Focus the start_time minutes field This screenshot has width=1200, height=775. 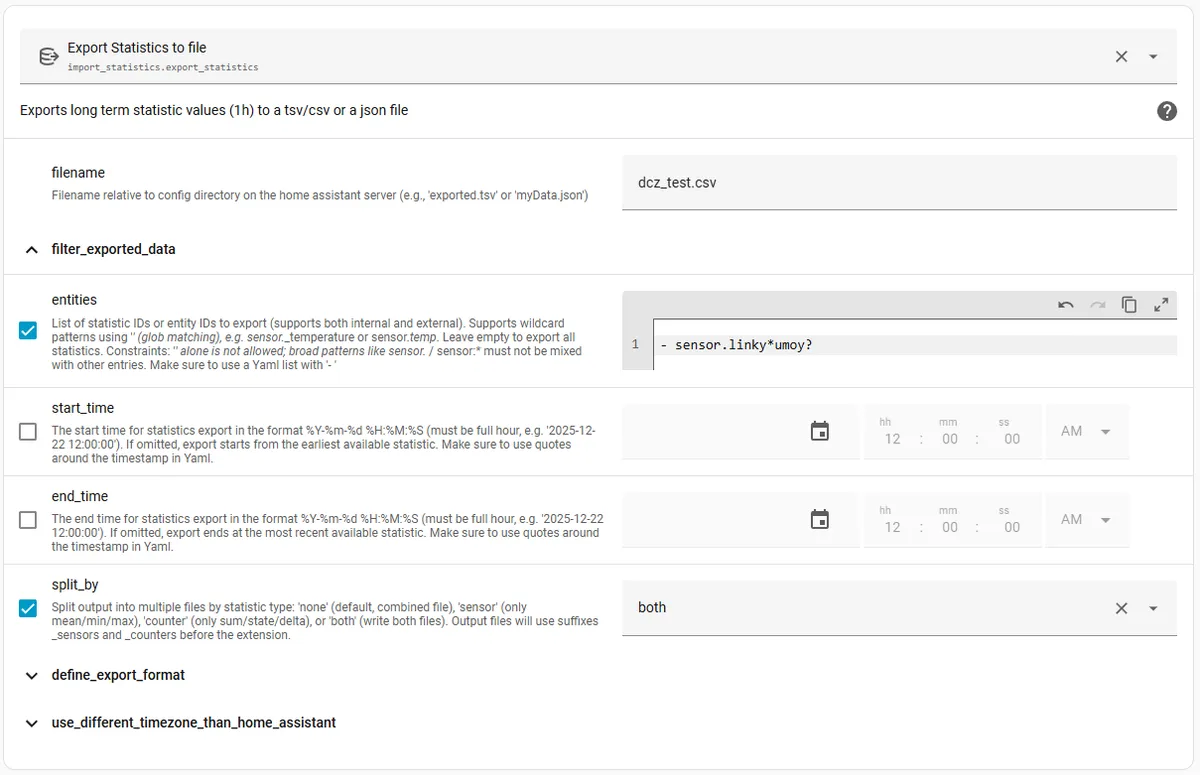tap(950, 438)
